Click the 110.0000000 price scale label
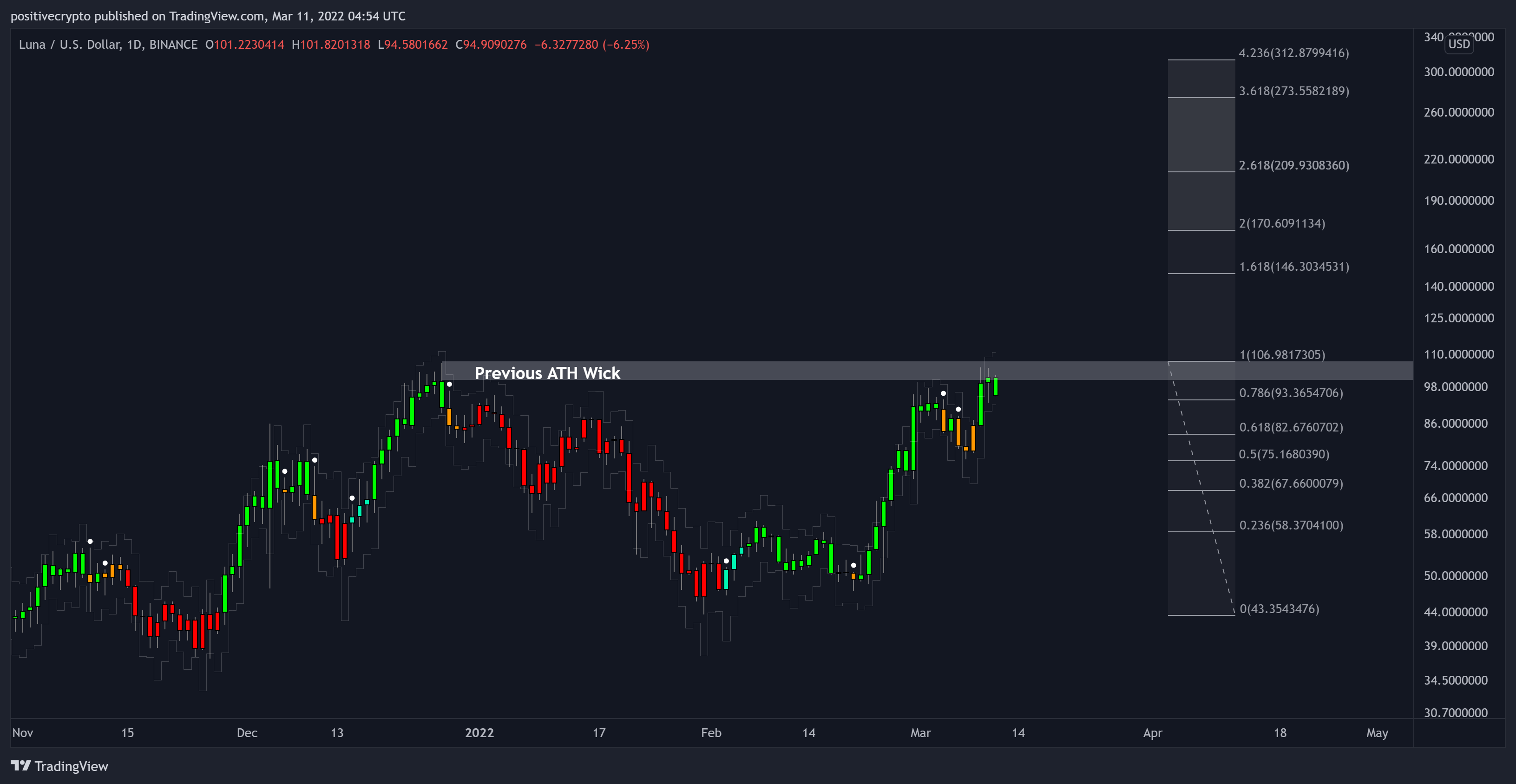Screen dimensions: 1516x784 pyautogui.click(x=1458, y=354)
